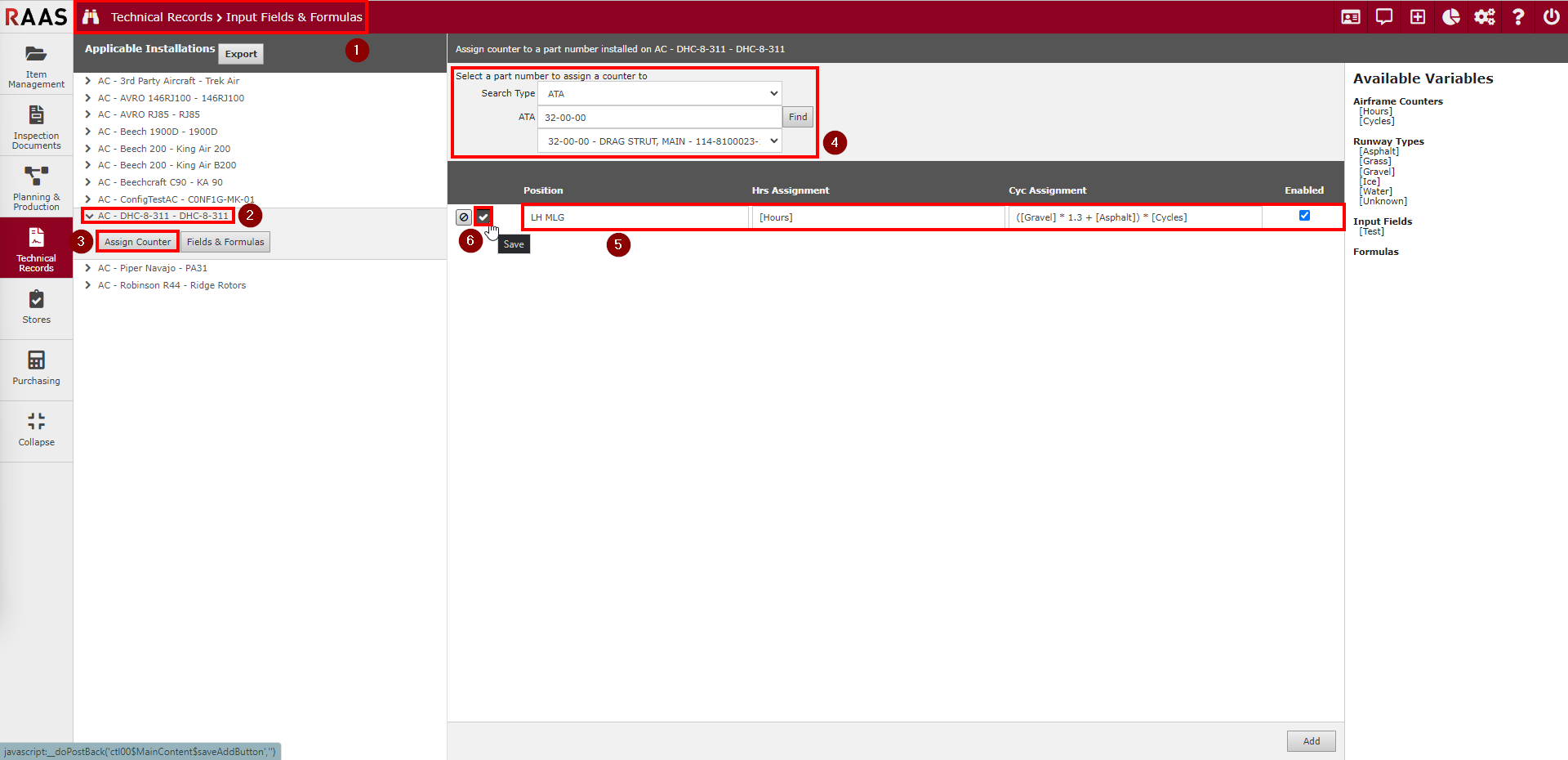The height and width of the screenshot is (760, 1568).
Task: Toggle the Enabled checkbox for LH MLG
Action: (1304, 216)
